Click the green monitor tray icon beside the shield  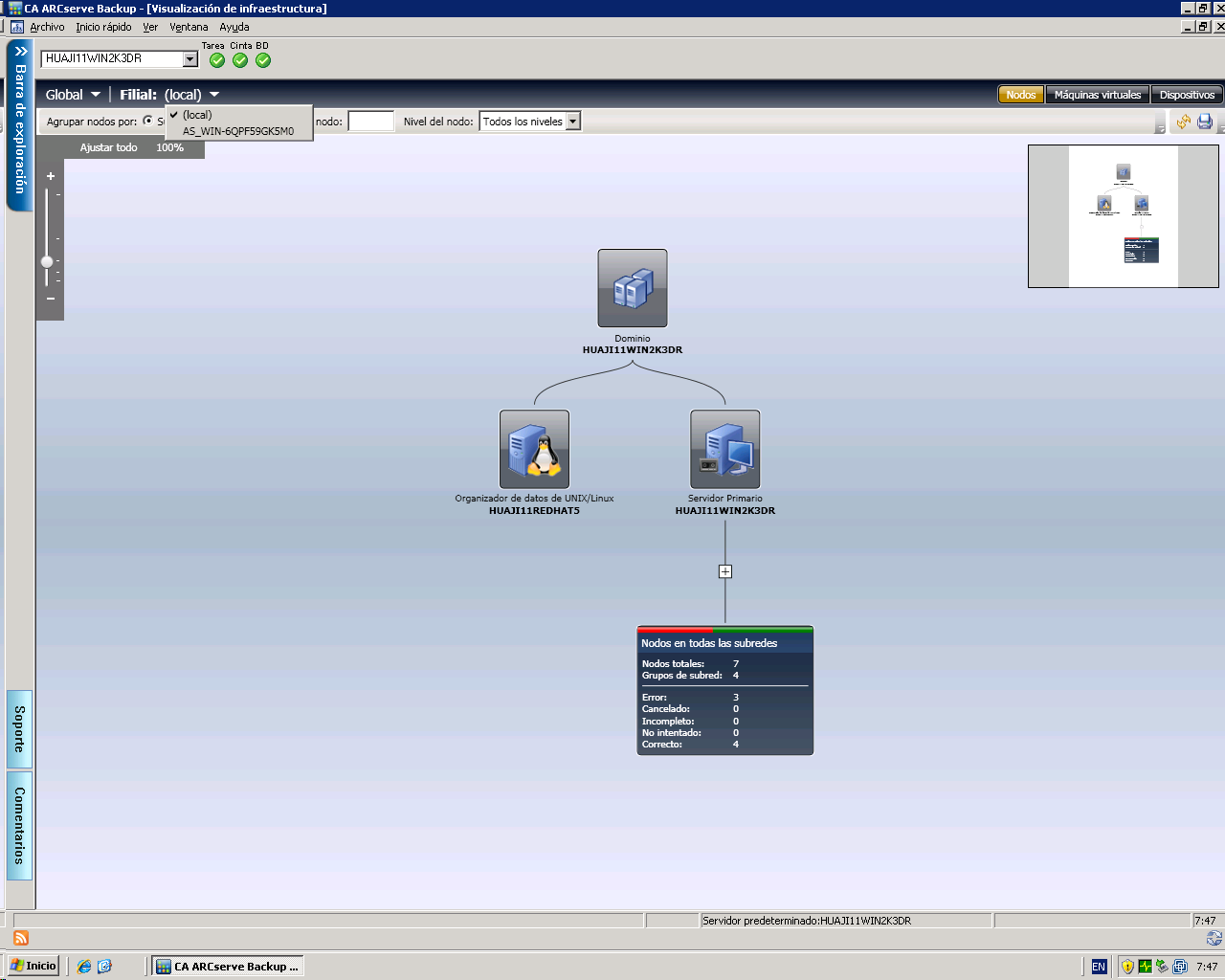[x=1145, y=967]
